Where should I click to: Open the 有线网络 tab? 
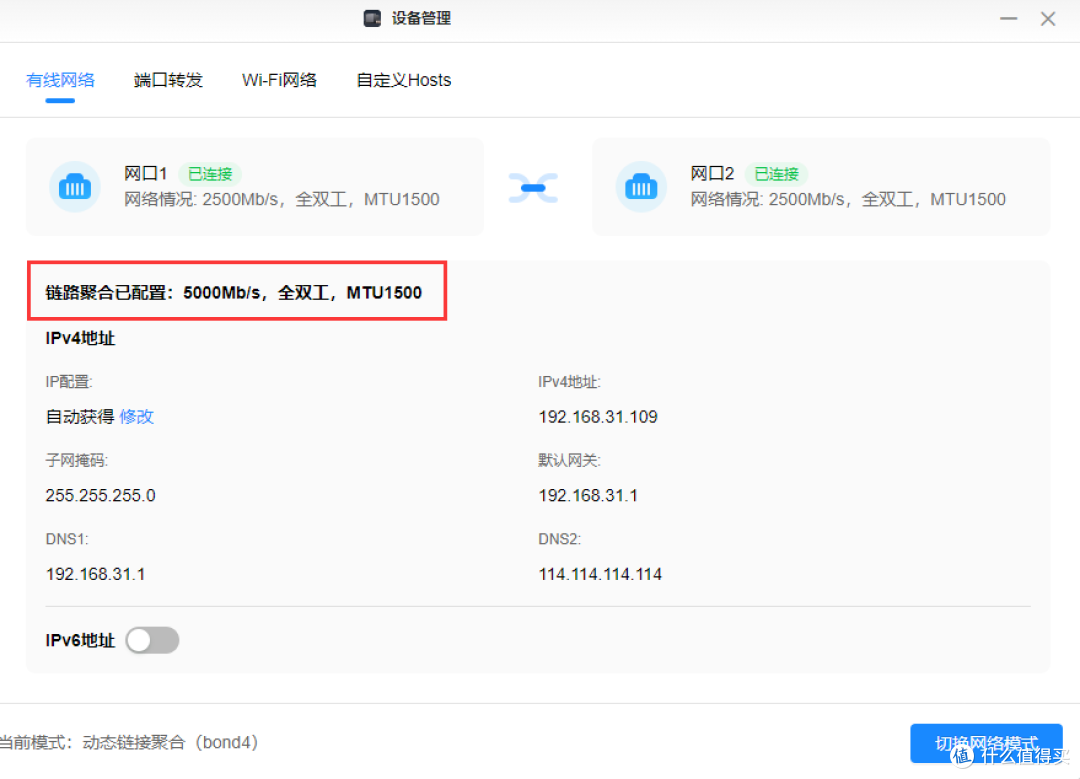61,80
